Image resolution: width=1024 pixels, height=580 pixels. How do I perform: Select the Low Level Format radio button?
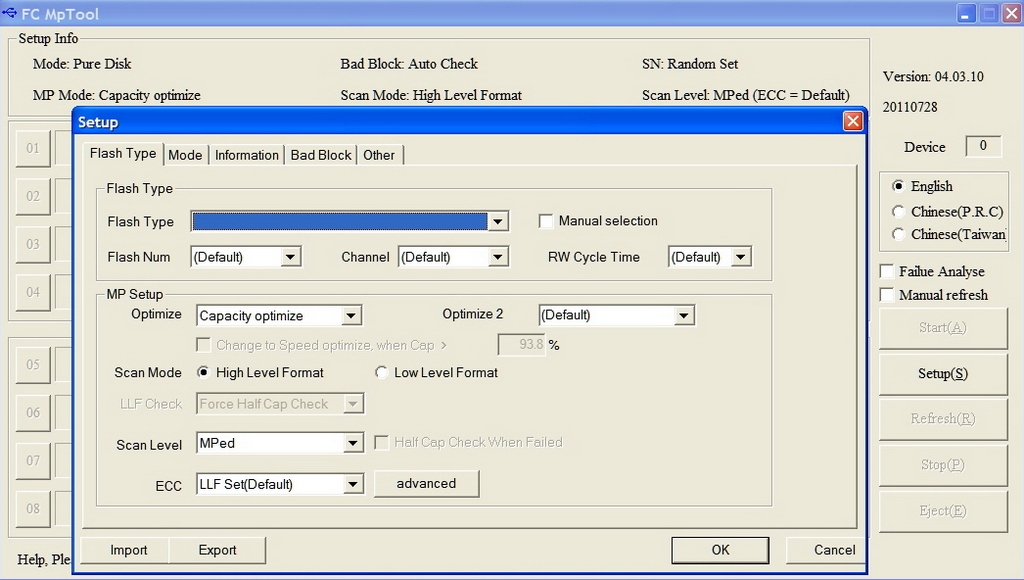pyautogui.click(x=382, y=373)
